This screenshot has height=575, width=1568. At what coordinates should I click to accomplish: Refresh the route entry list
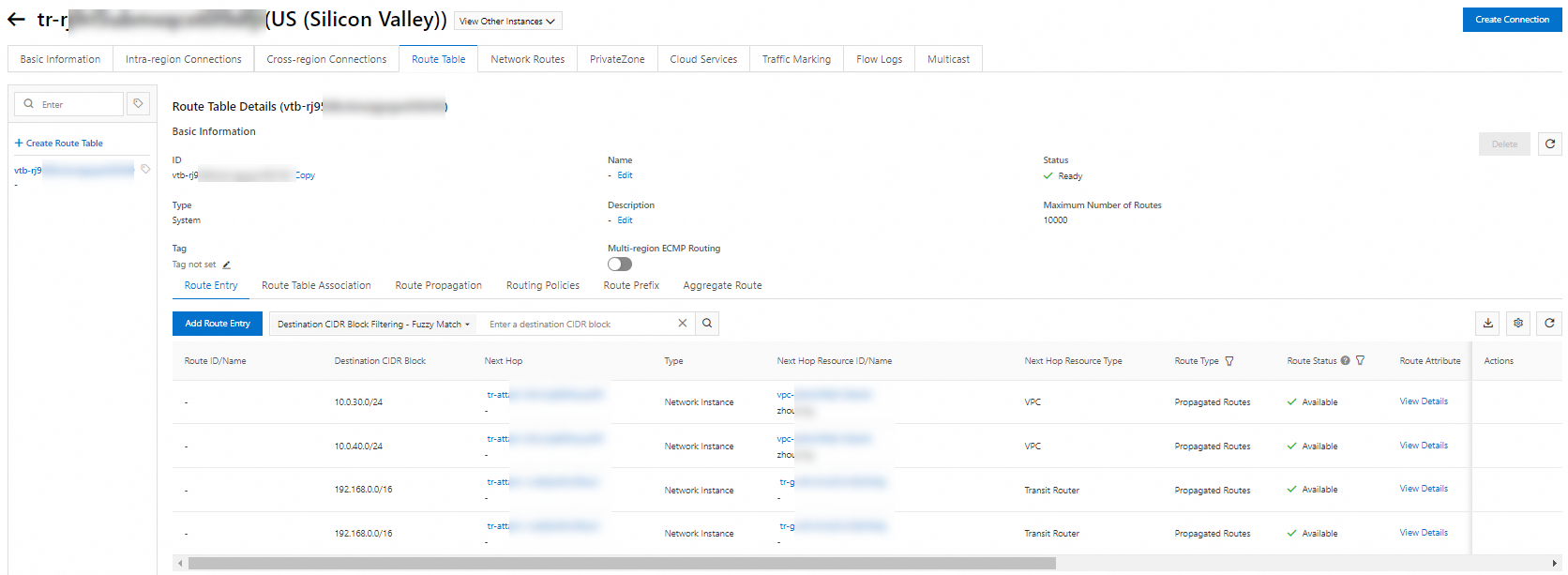click(1549, 324)
